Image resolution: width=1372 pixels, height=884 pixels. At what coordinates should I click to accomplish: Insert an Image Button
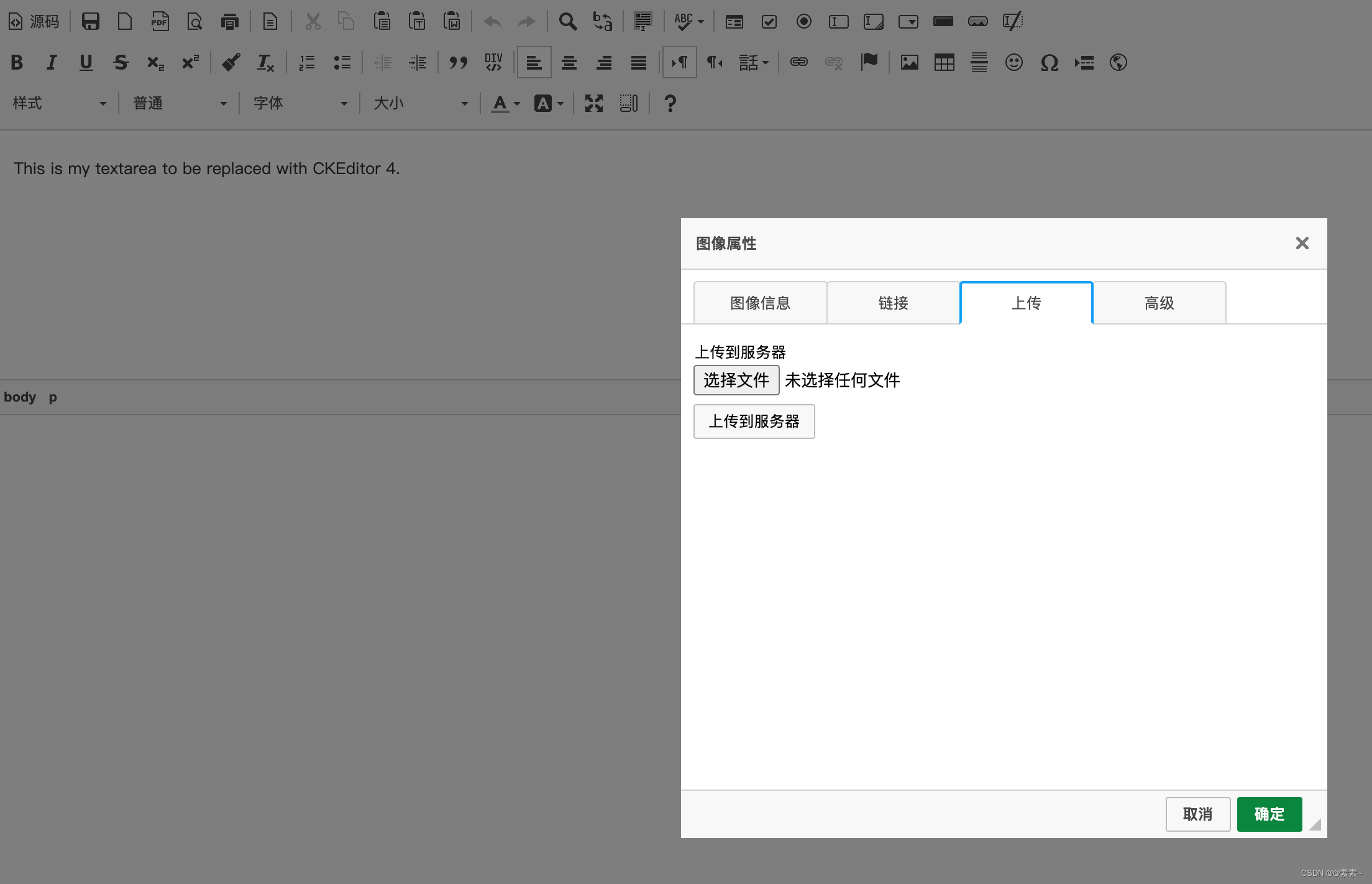click(978, 22)
